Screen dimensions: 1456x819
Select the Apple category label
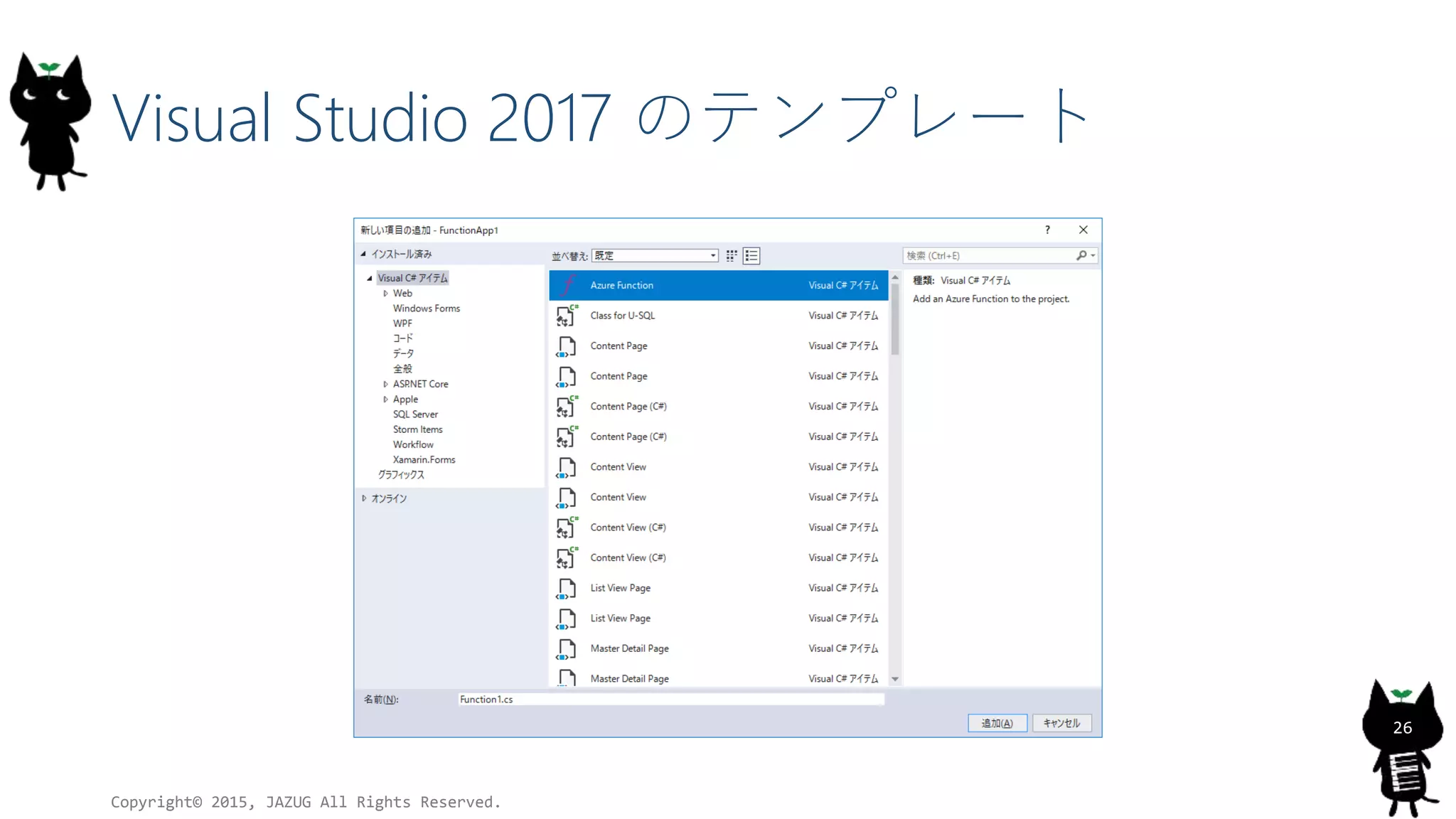(x=405, y=400)
